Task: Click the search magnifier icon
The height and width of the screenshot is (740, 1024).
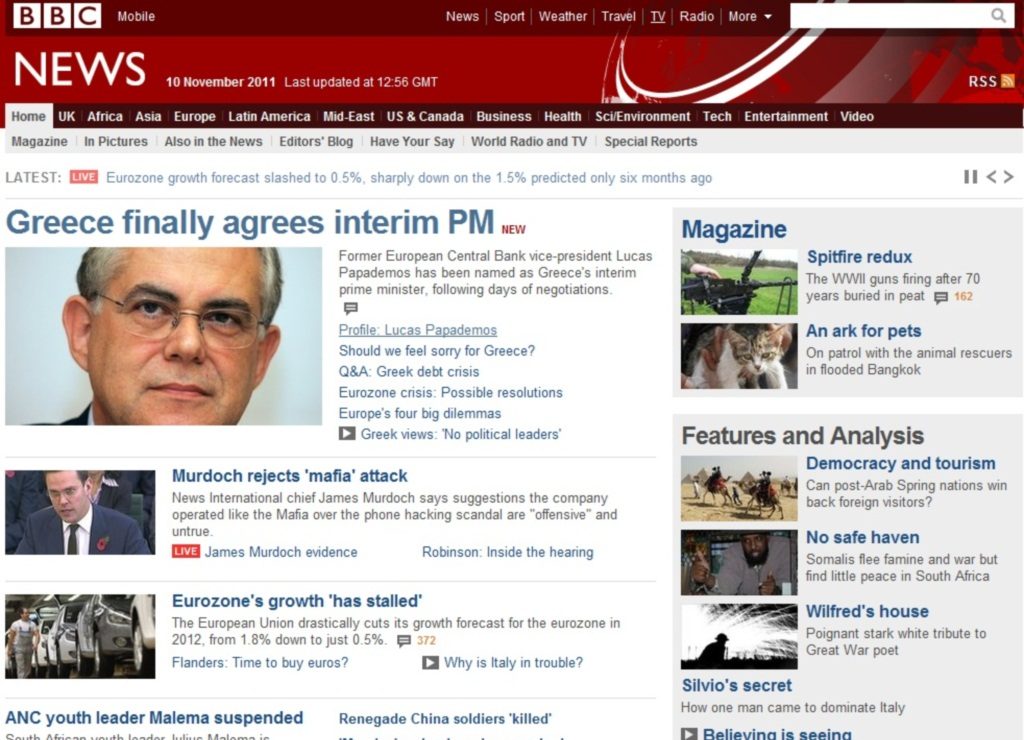Action: (x=998, y=15)
